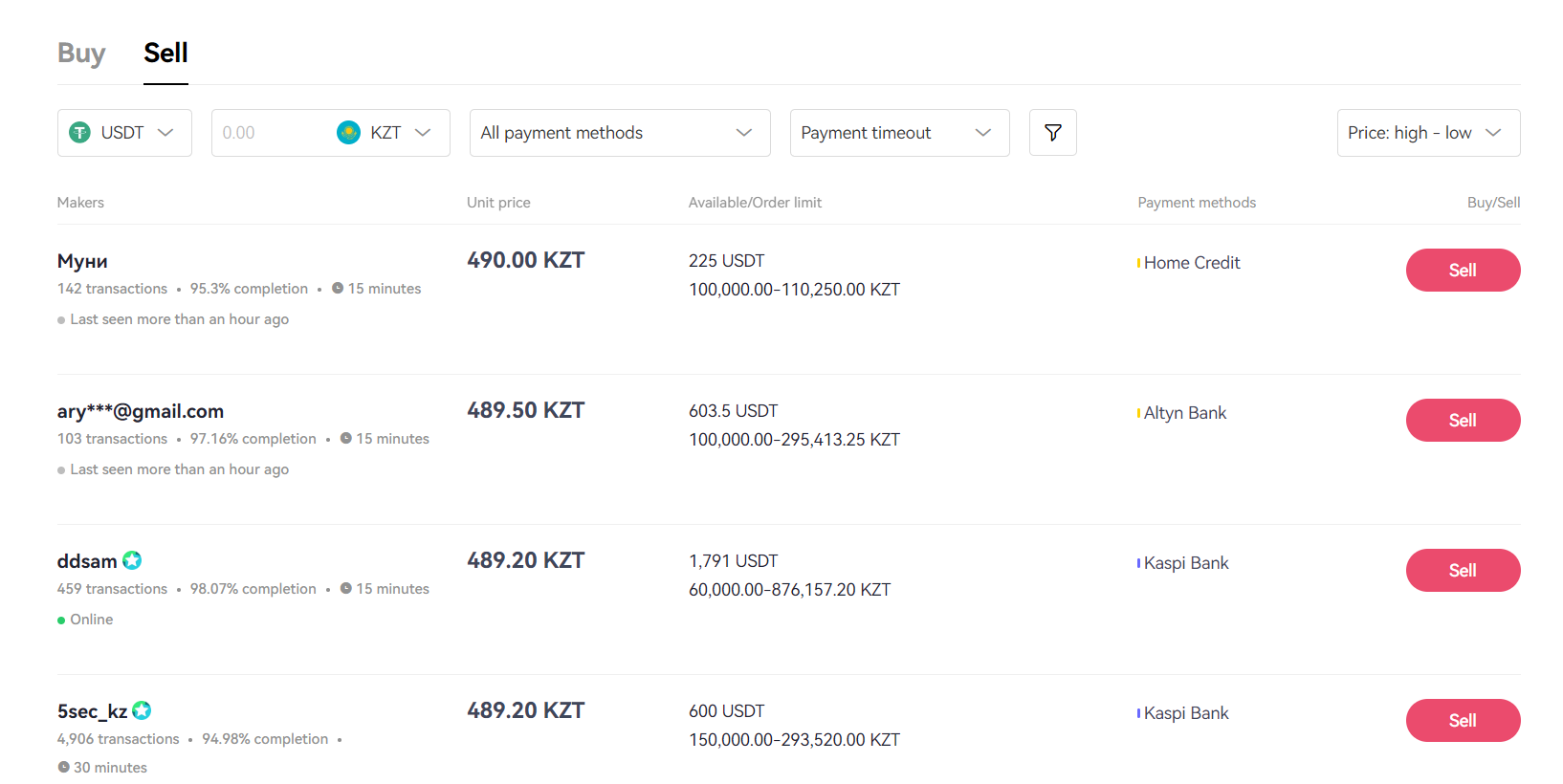Expand the All payment methods dropdown

[x=620, y=133]
